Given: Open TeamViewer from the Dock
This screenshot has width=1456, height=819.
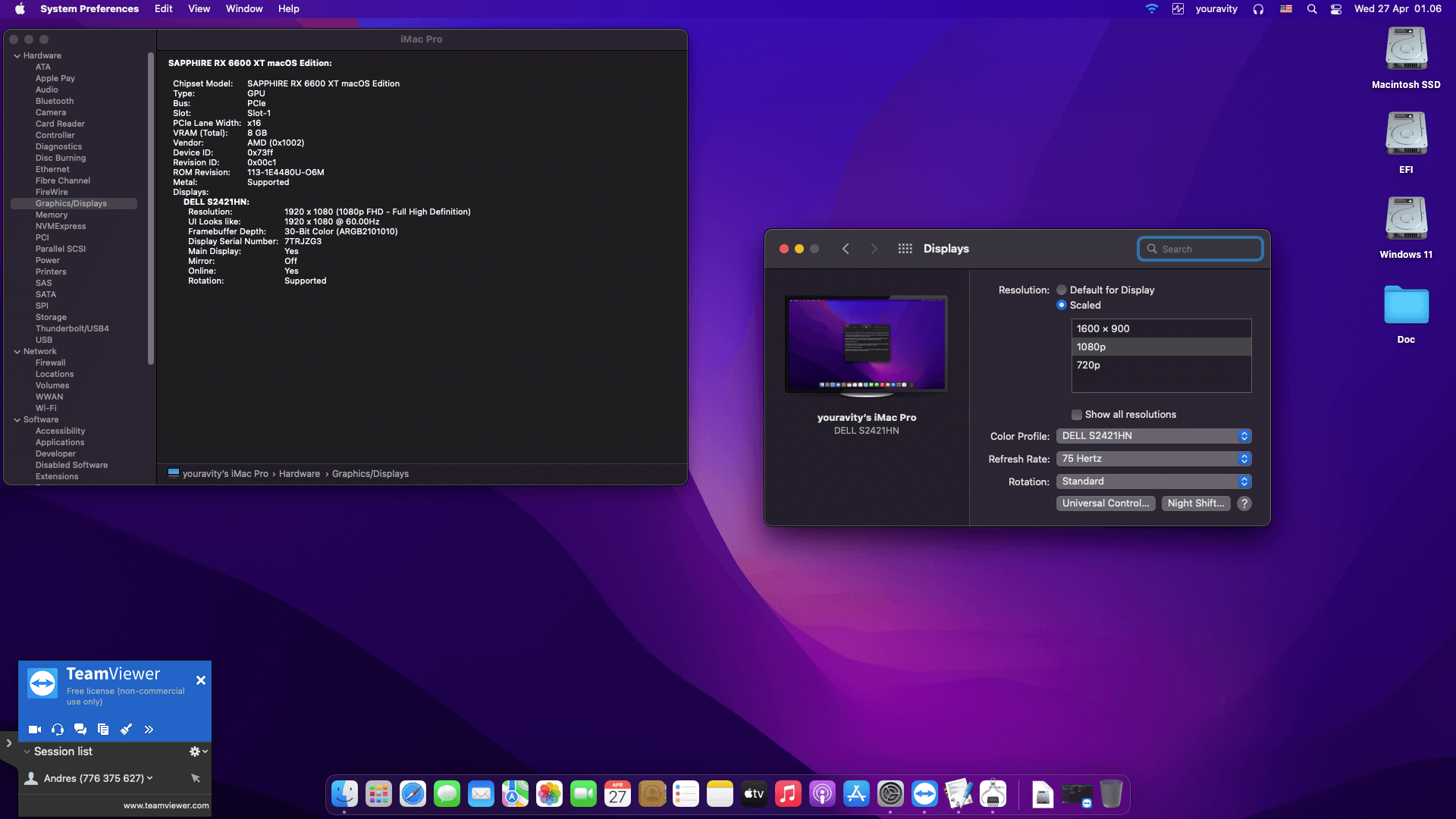Looking at the screenshot, I should click(x=925, y=794).
